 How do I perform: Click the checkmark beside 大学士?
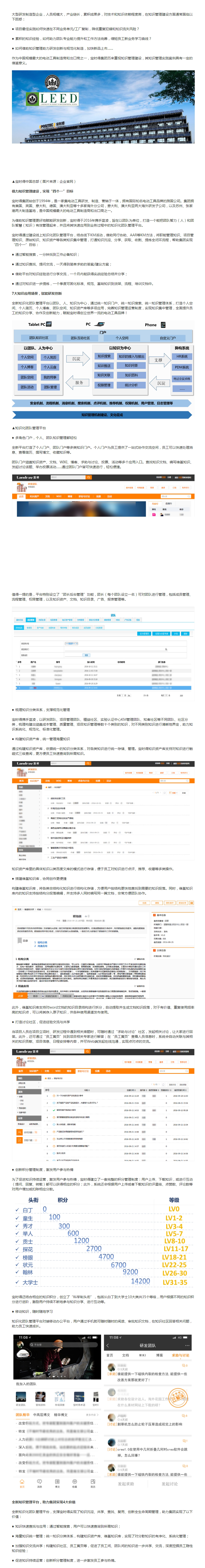(x=17, y=1283)
